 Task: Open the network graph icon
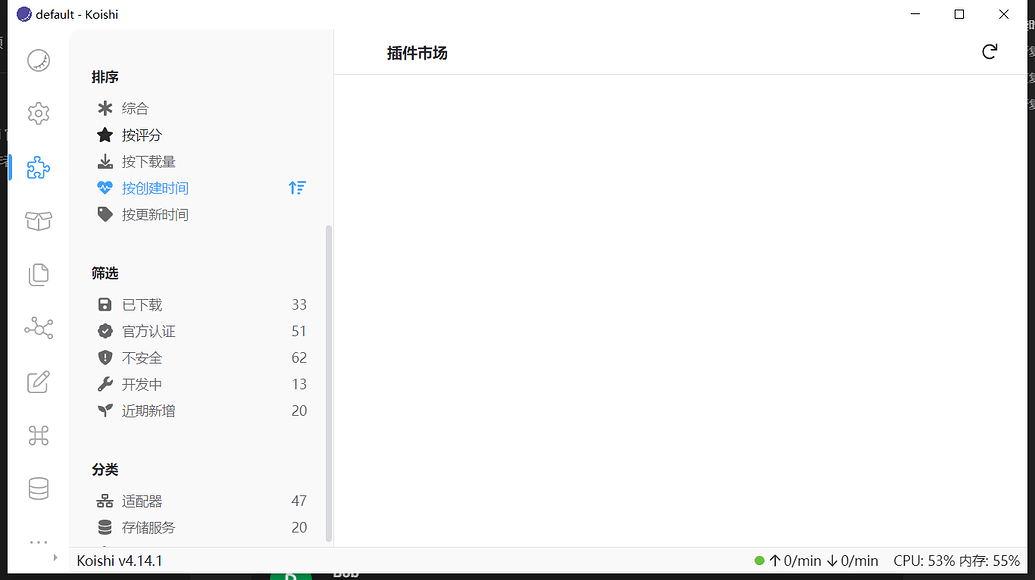pos(38,328)
